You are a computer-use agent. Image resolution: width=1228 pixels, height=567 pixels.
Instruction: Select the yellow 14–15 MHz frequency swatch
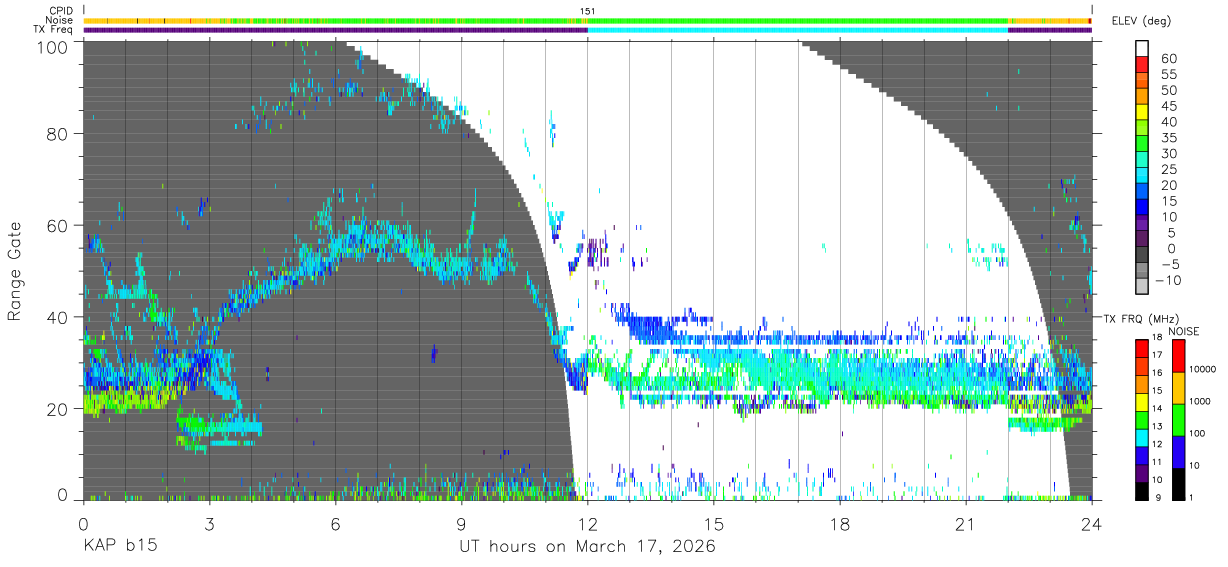[1143, 402]
